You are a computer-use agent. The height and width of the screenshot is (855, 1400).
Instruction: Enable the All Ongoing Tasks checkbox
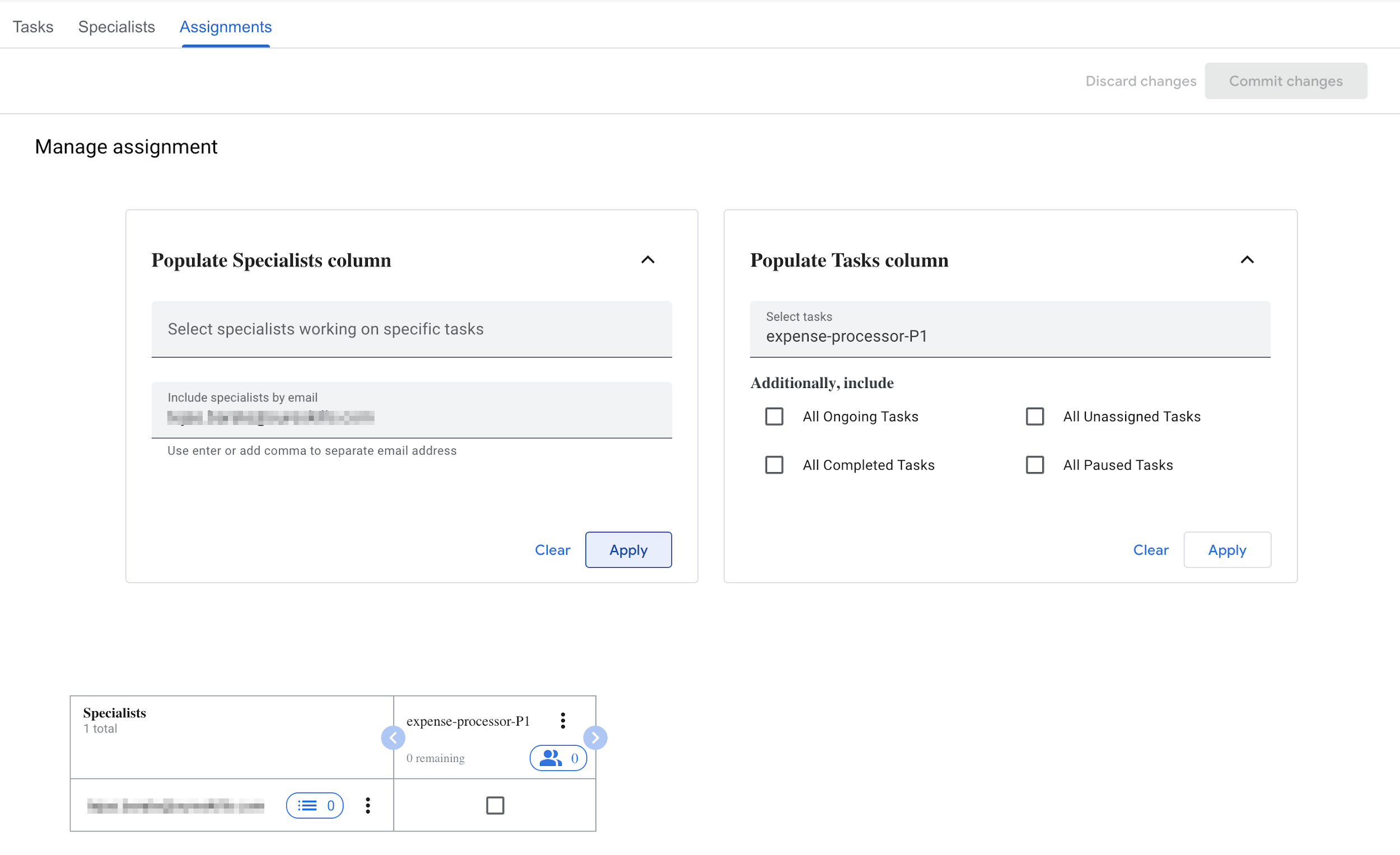pyautogui.click(x=774, y=416)
